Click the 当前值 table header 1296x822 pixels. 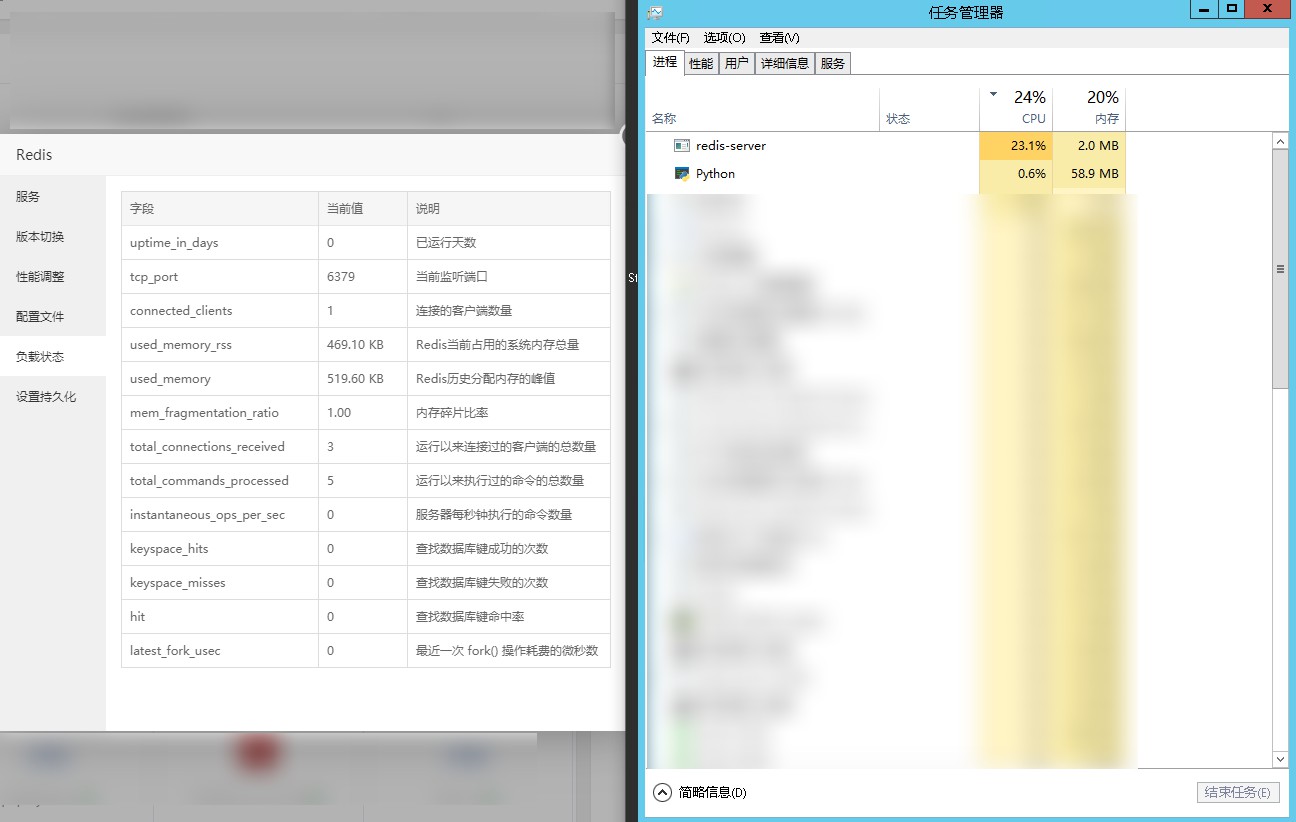point(363,209)
